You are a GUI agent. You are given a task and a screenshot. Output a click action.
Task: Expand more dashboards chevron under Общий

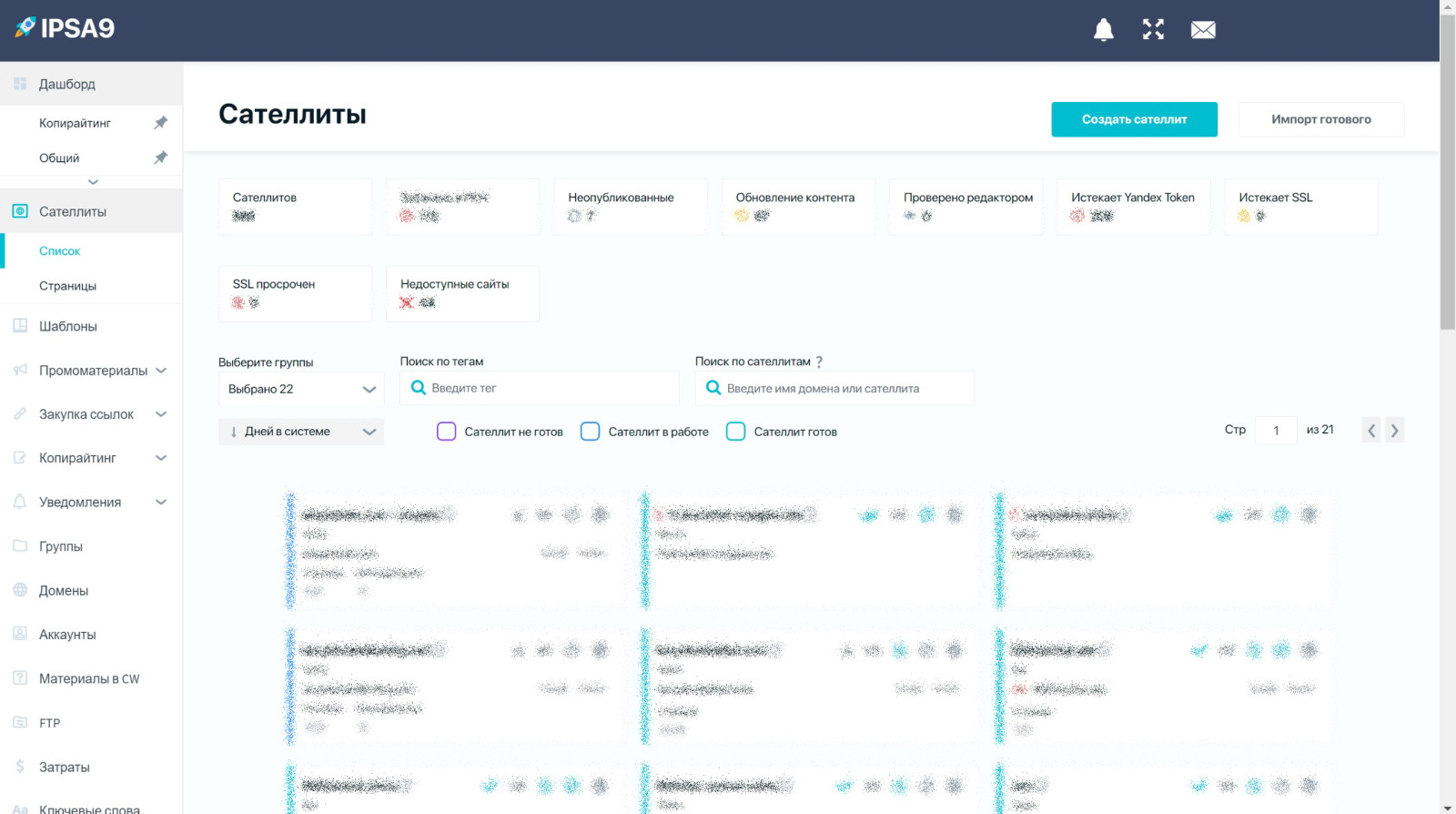92,182
